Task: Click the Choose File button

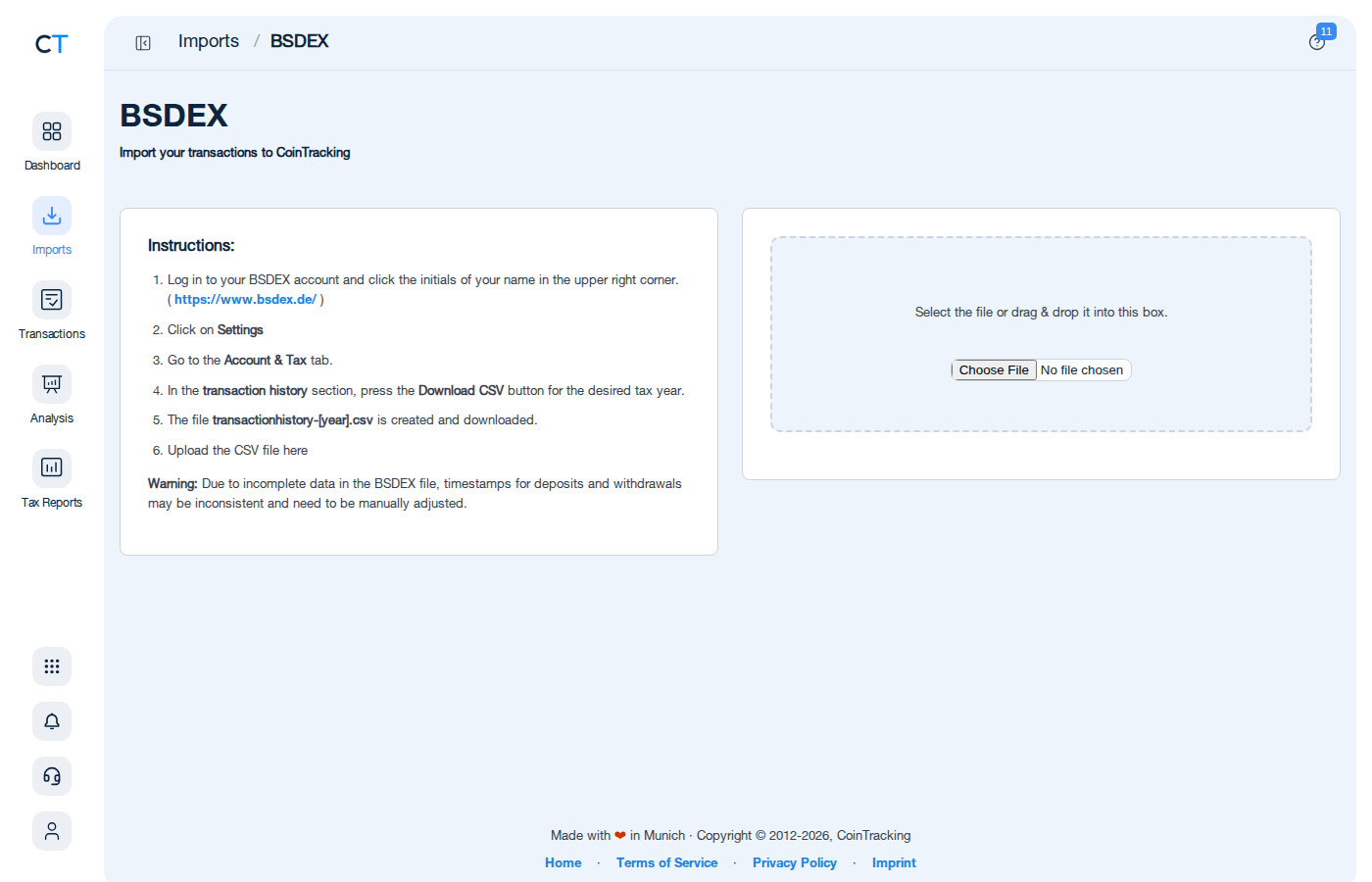Action: (994, 370)
